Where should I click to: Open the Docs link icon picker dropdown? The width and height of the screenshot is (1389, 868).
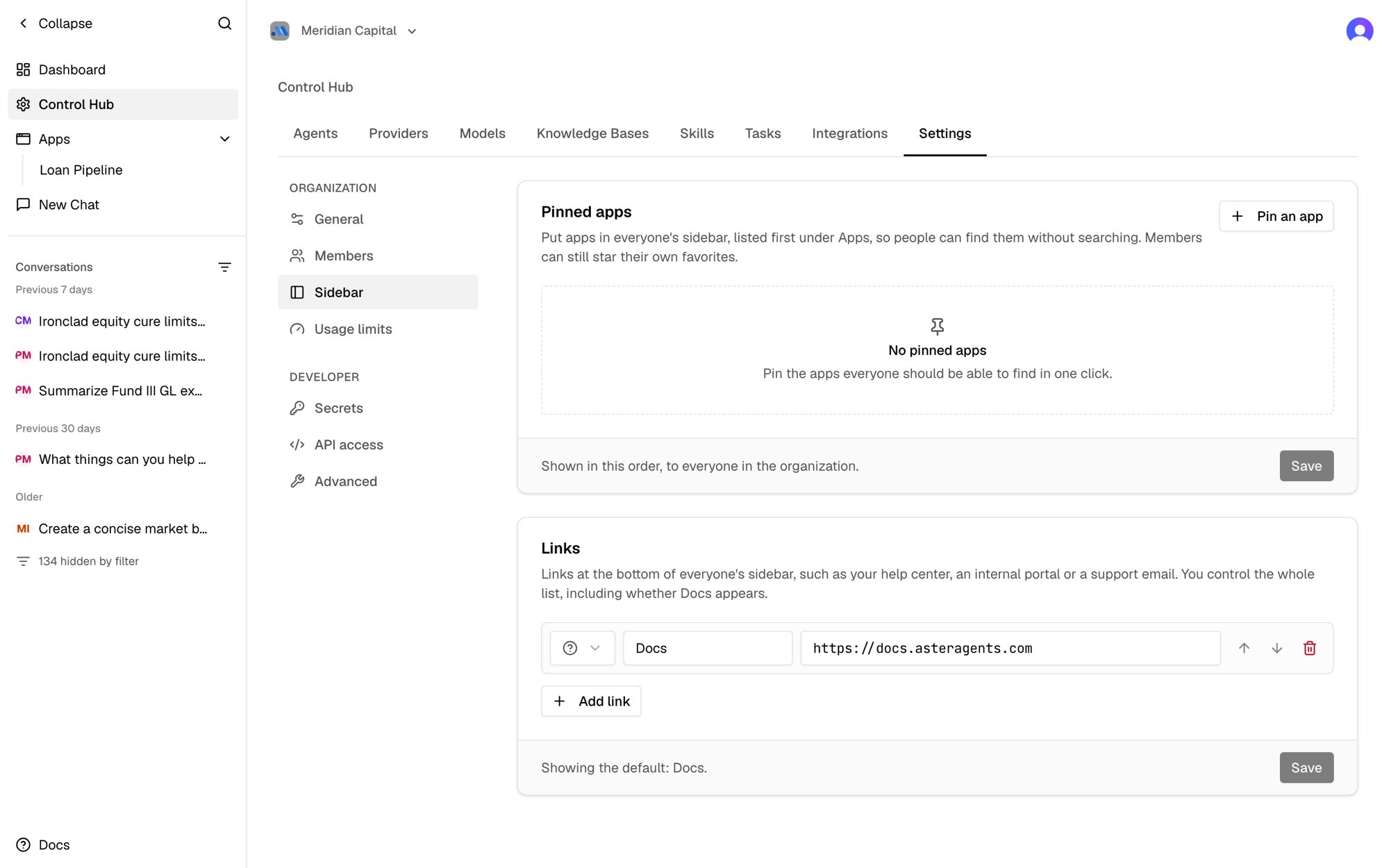click(582, 648)
